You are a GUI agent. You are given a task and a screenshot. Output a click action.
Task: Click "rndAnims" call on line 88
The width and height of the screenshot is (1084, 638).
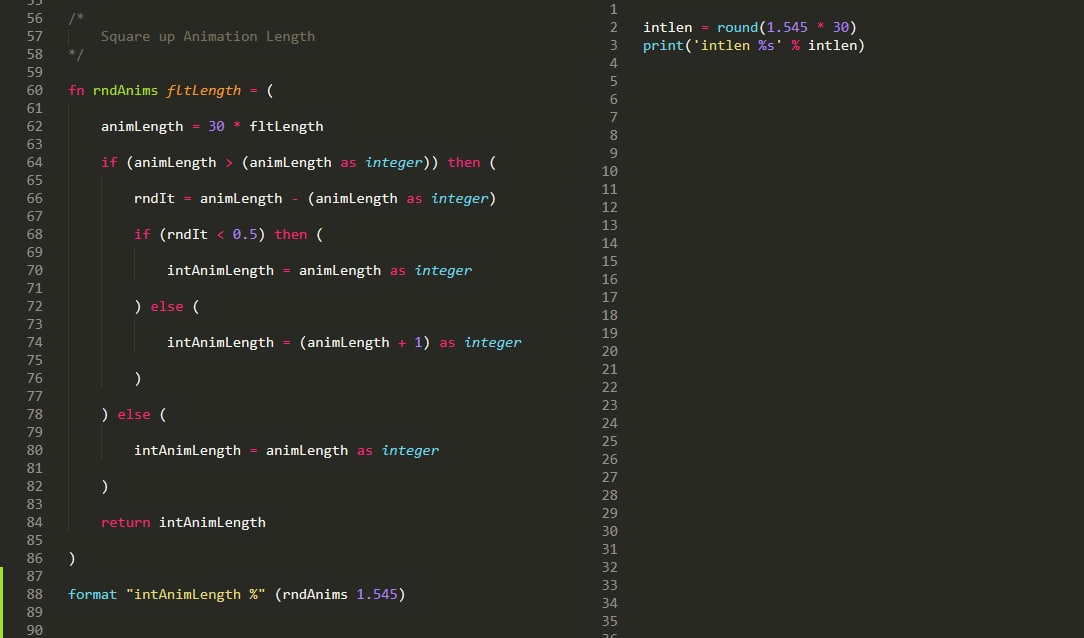[x=315, y=594]
